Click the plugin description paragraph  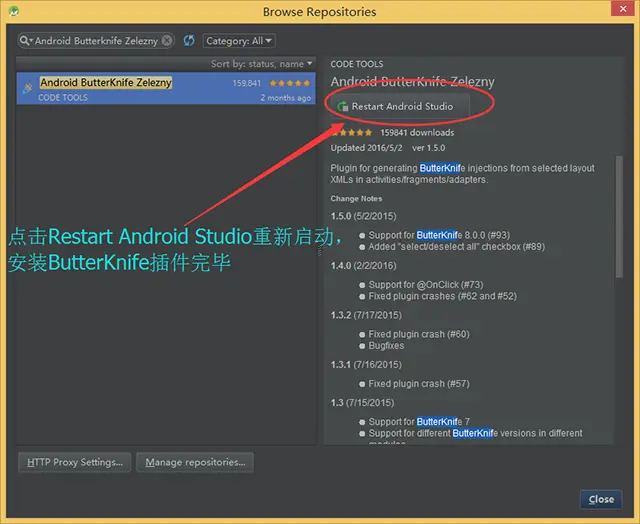[462, 174]
